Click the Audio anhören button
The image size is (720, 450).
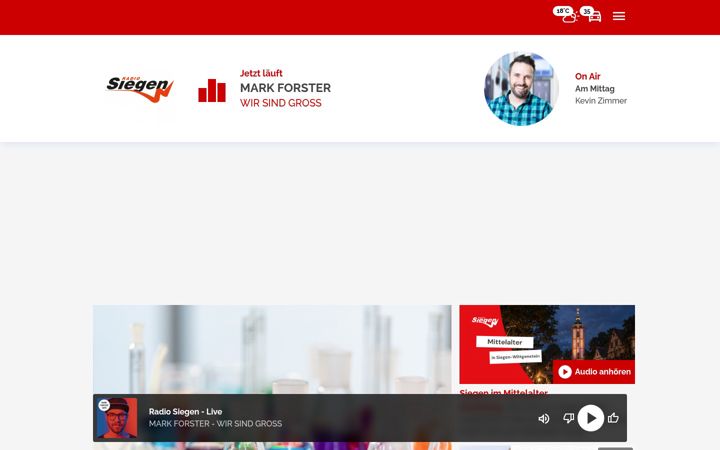[594, 371]
